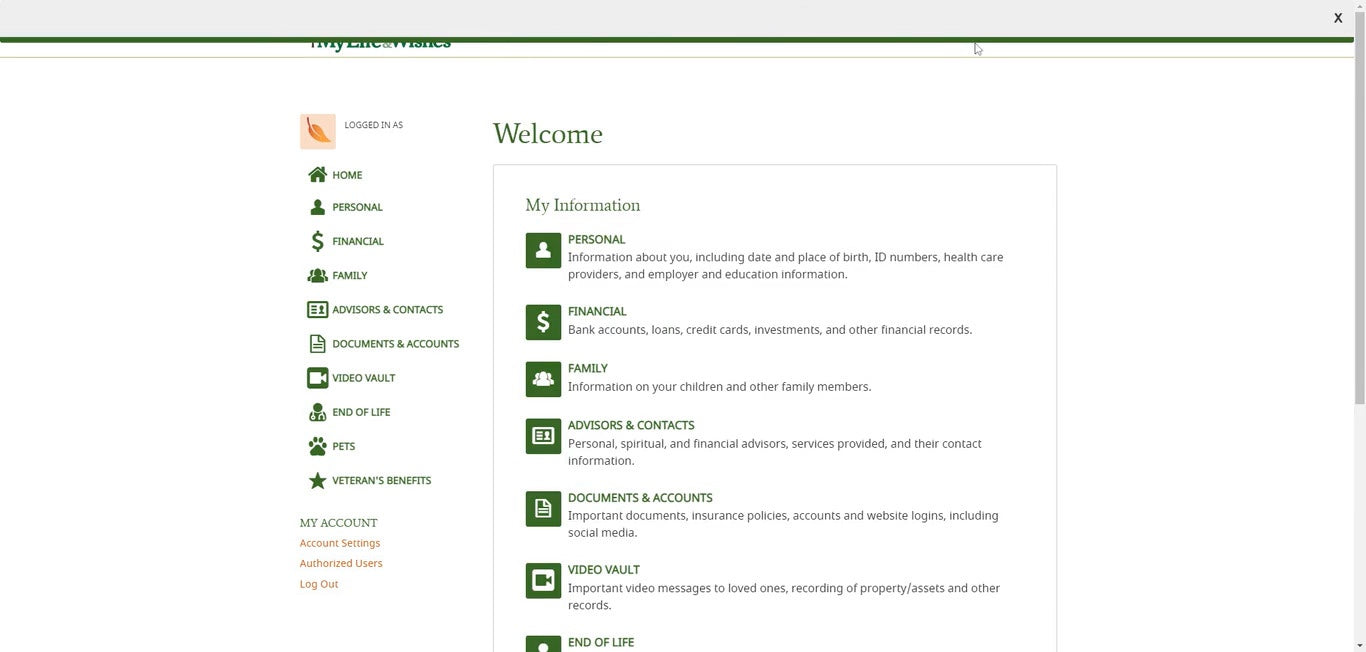Screen dimensions: 1366x652
Task: Click the End of Life sidebar icon
Action: (317, 412)
